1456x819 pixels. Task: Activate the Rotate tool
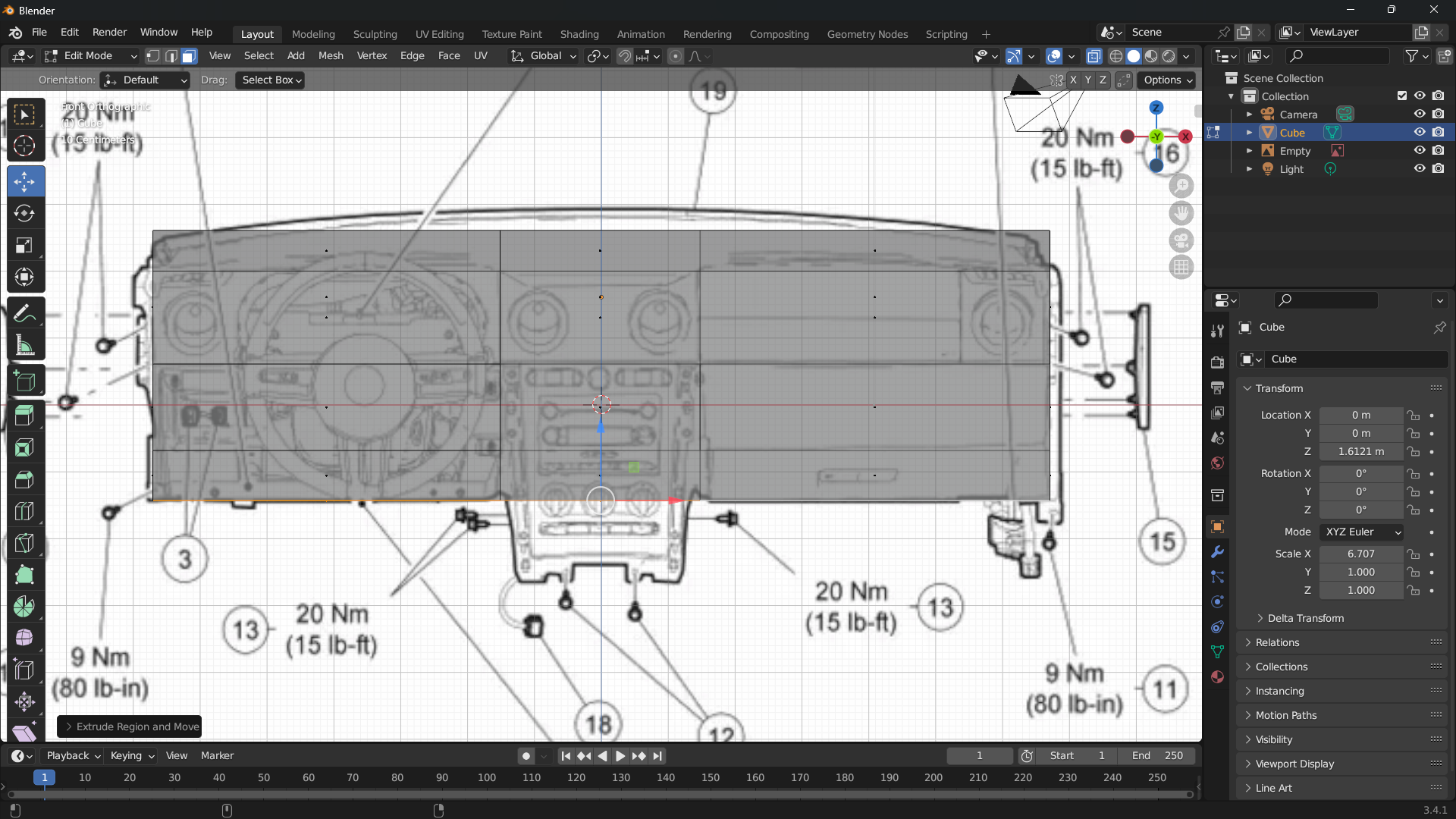pos(24,214)
